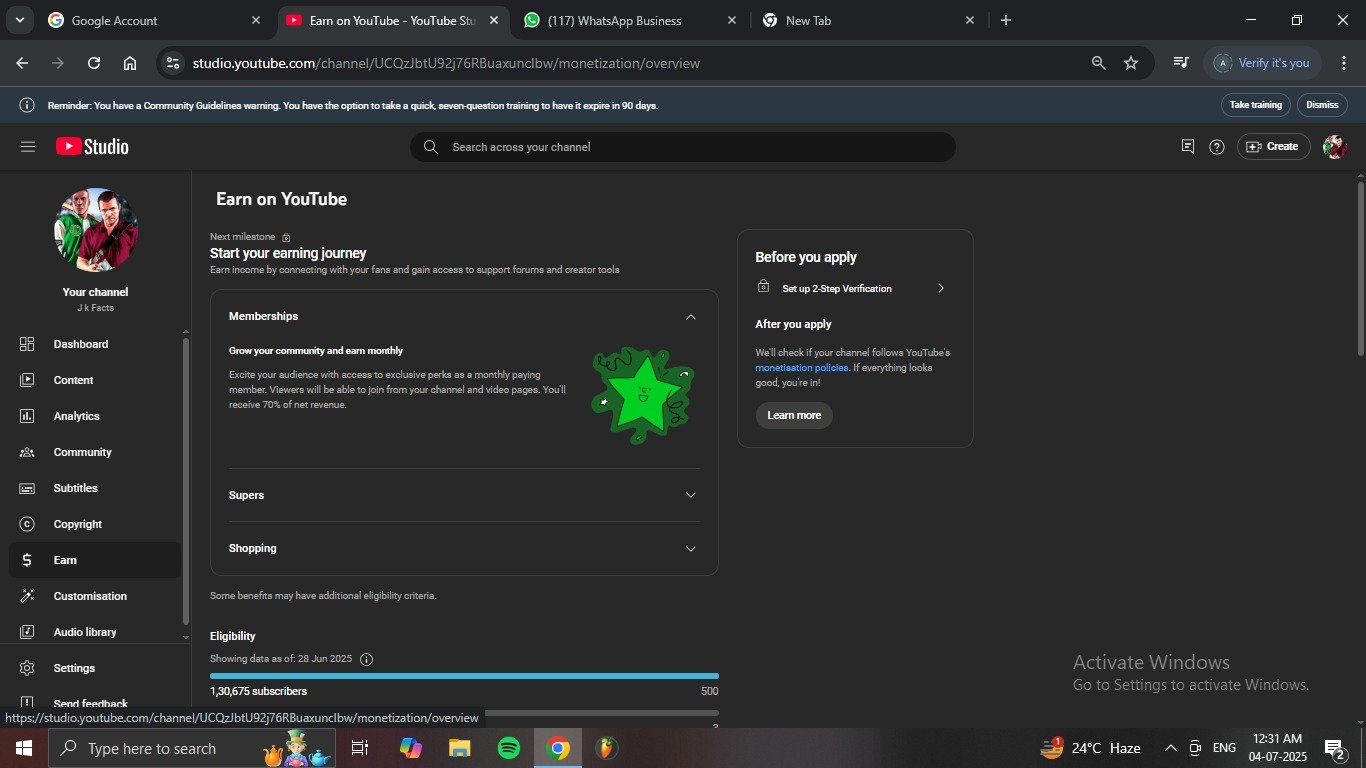Image resolution: width=1366 pixels, height=768 pixels.
Task: Click the search magnifier icon in Studio
Action: [431, 147]
